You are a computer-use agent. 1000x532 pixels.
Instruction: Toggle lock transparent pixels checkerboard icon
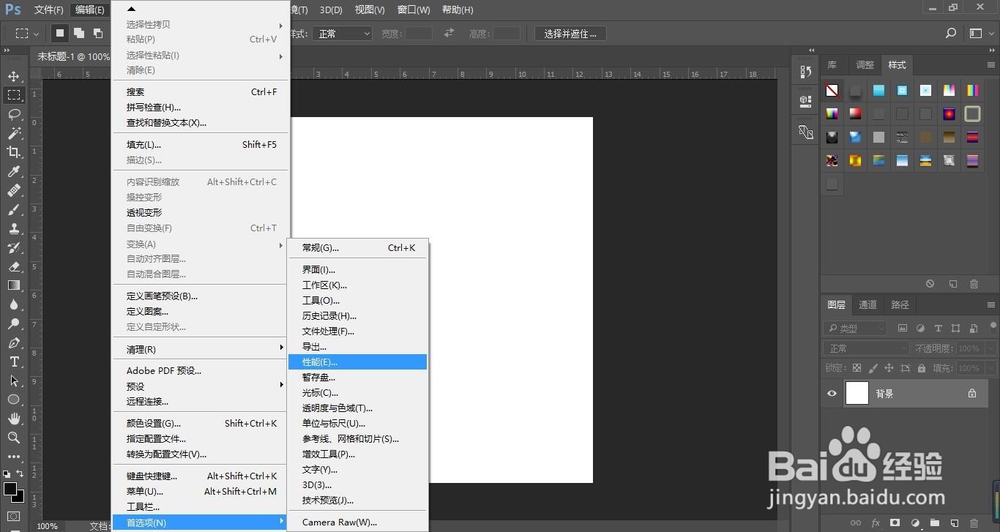857,368
